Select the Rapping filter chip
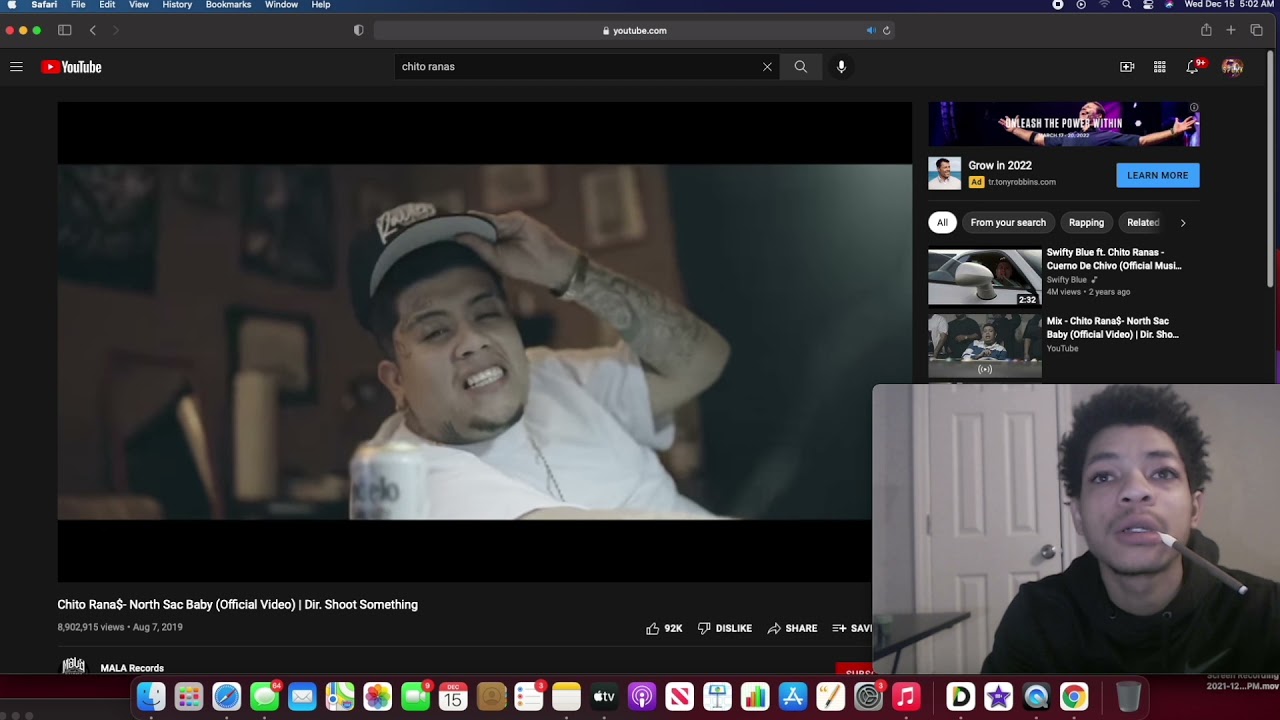The height and width of the screenshot is (720, 1280). 1086,223
